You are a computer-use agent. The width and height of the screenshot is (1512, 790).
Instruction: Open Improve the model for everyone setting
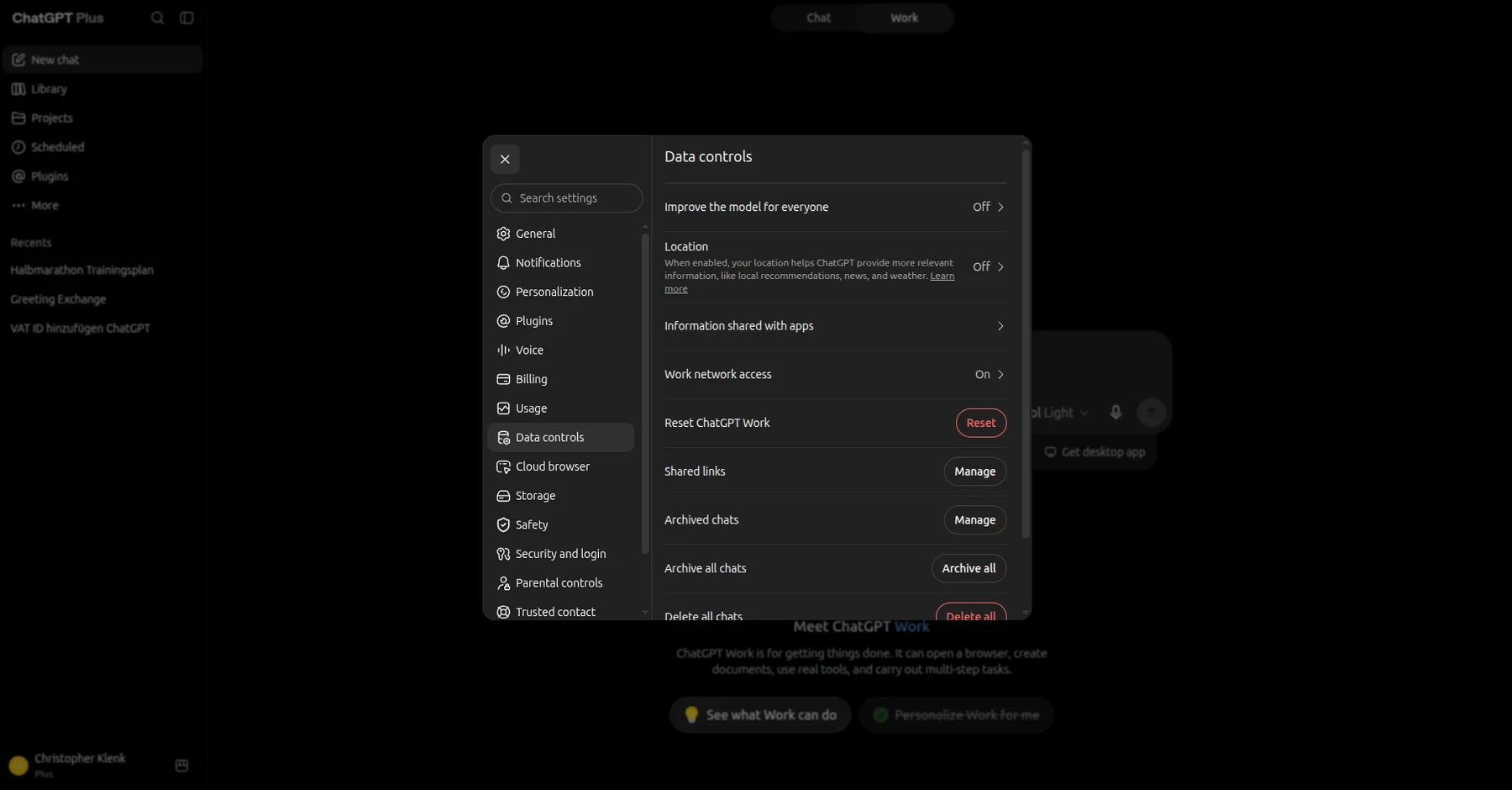tap(835, 208)
